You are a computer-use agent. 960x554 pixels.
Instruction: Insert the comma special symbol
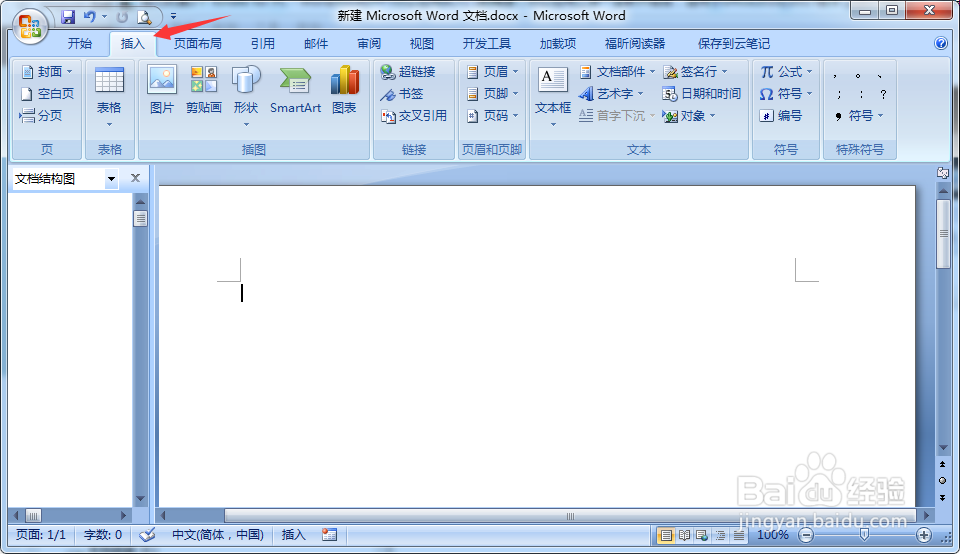[834, 76]
